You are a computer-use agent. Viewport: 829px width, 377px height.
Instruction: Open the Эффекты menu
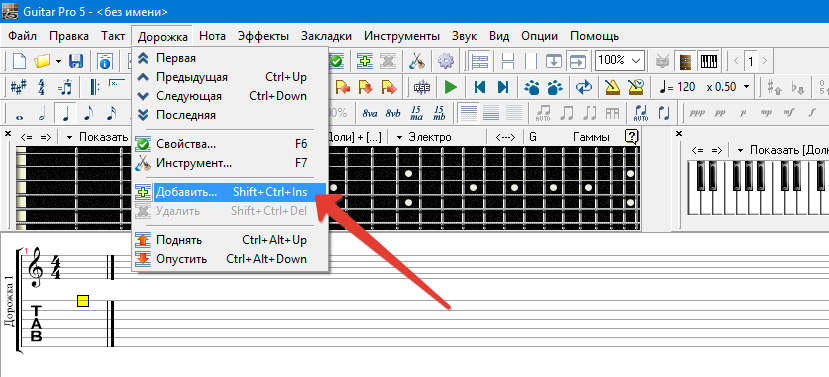pyautogui.click(x=263, y=36)
